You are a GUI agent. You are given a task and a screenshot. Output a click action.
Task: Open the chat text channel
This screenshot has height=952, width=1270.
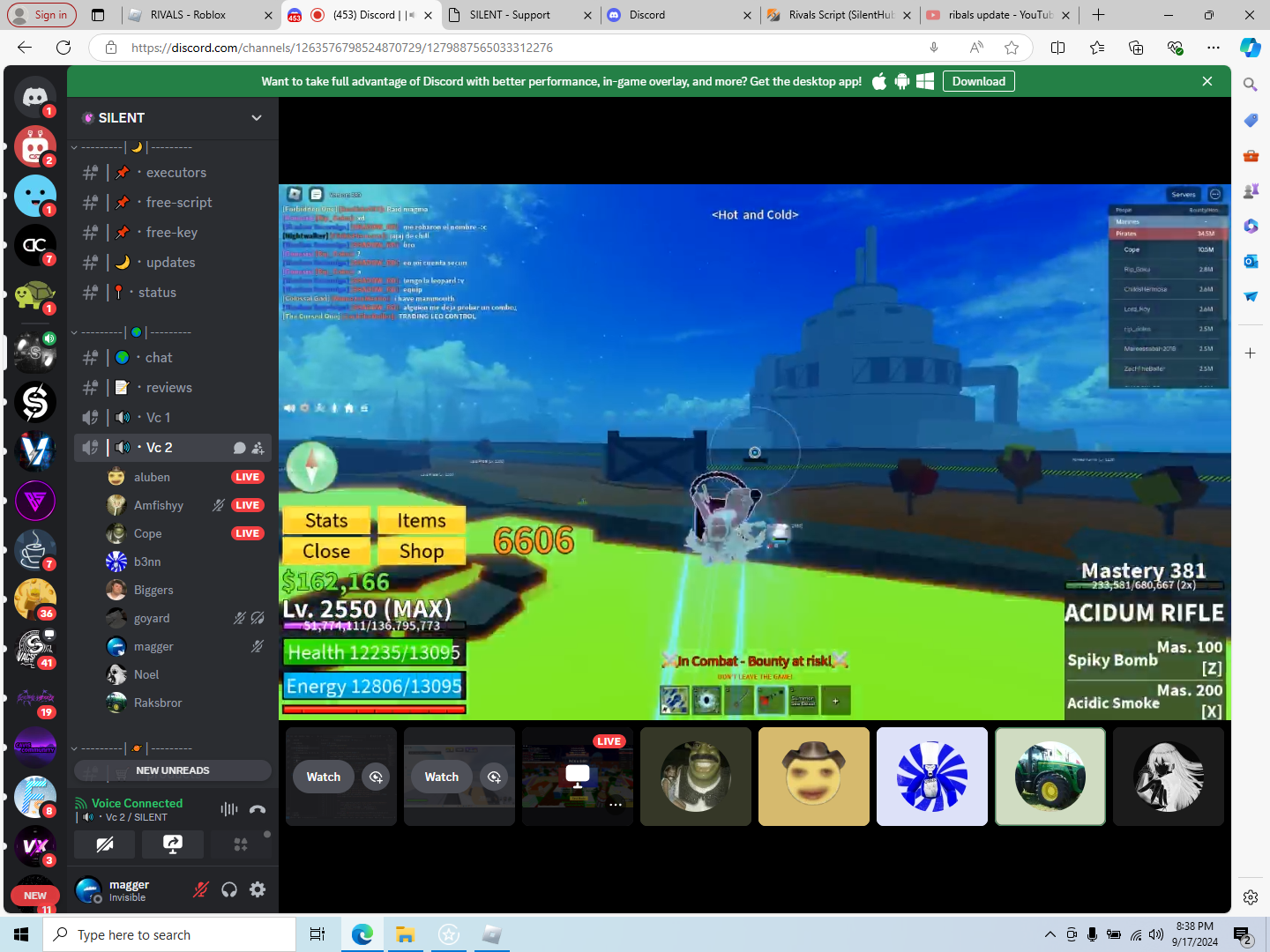click(173, 358)
